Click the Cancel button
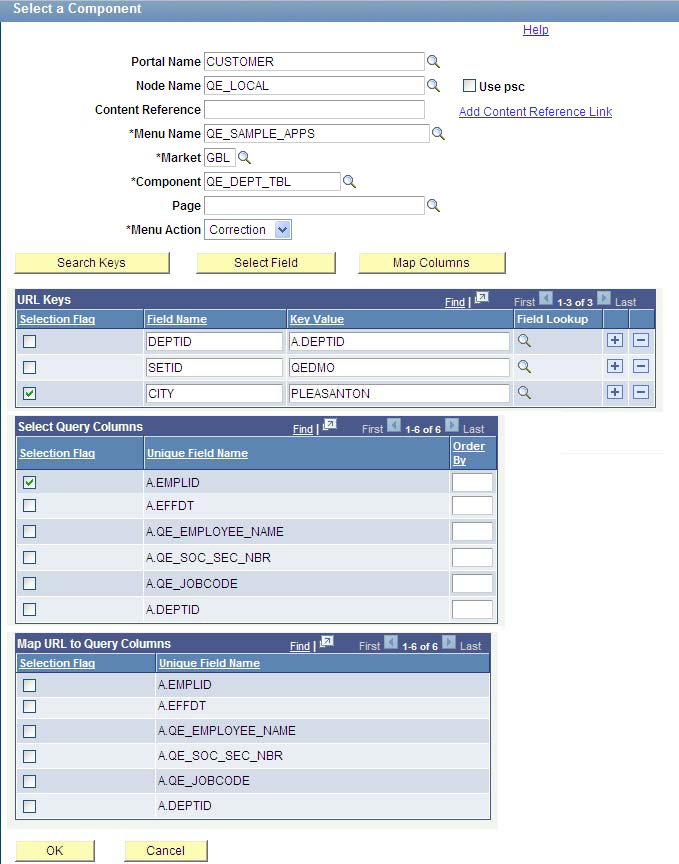Screen dimensions: 679x864 166,851
